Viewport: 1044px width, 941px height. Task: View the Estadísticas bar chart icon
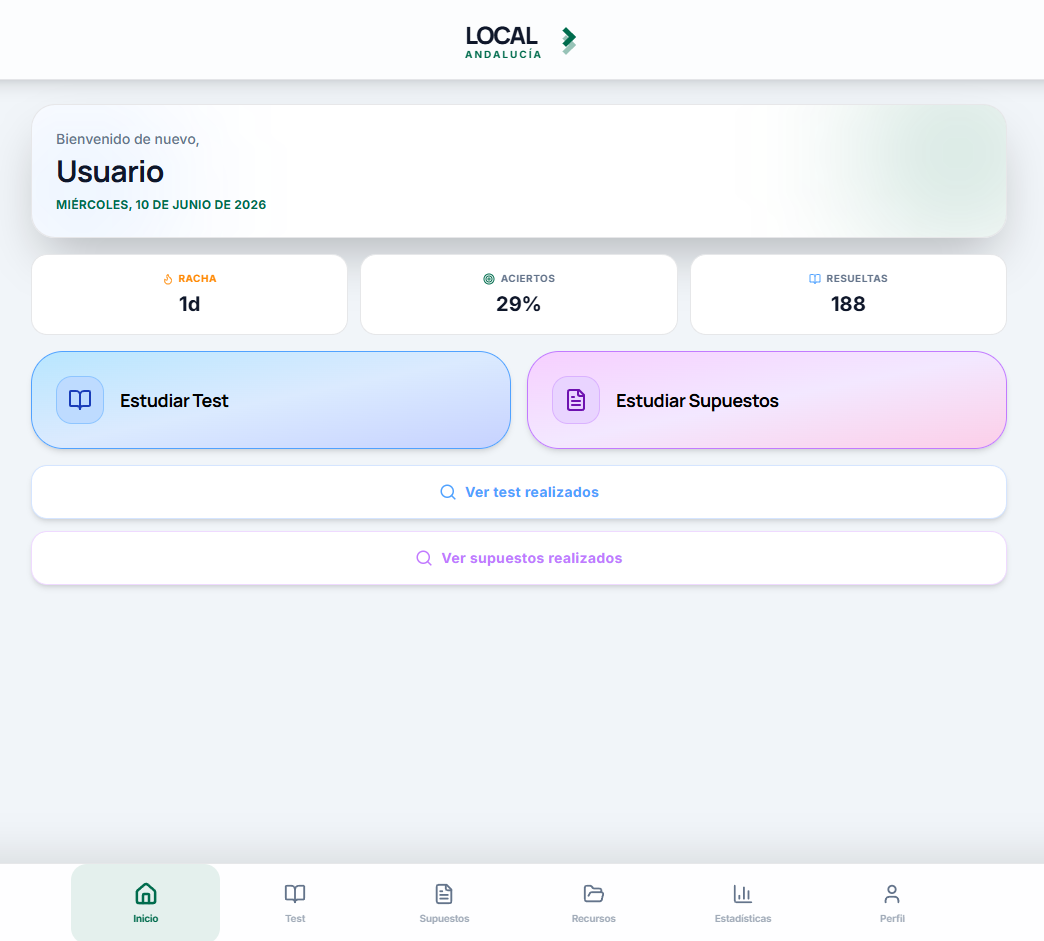click(742, 893)
